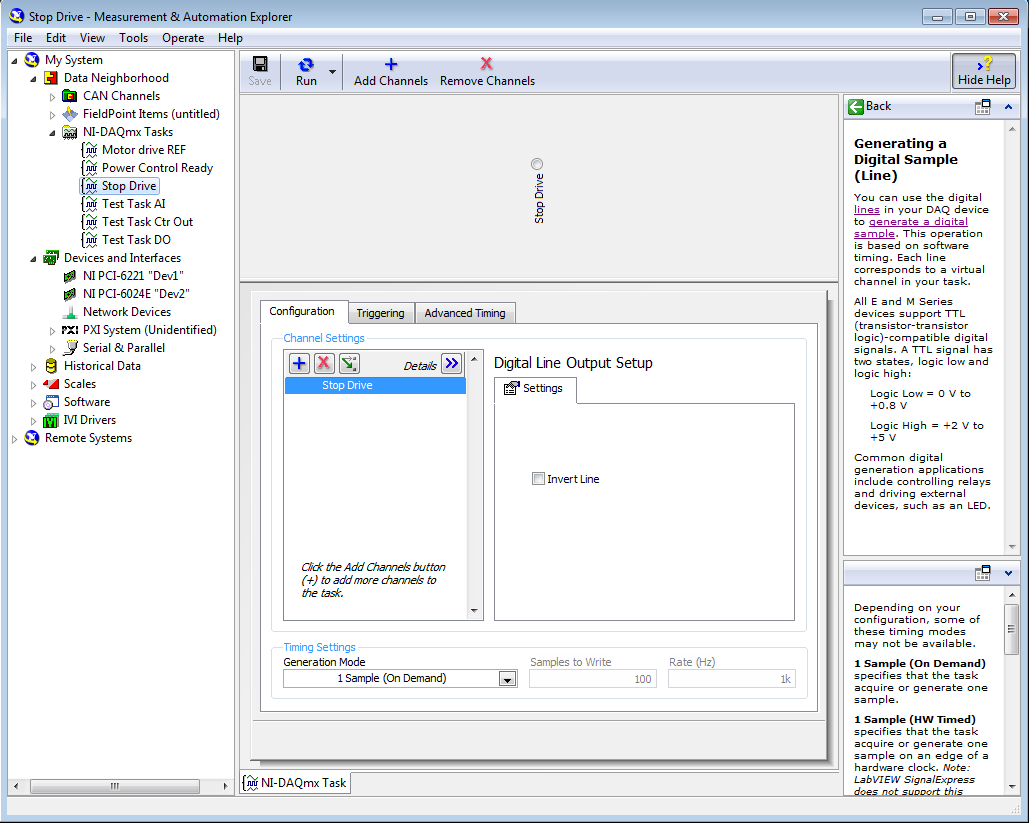Click the lower help pane layout icon
This screenshot has width=1029, height=823.
[x=982, y=573]
